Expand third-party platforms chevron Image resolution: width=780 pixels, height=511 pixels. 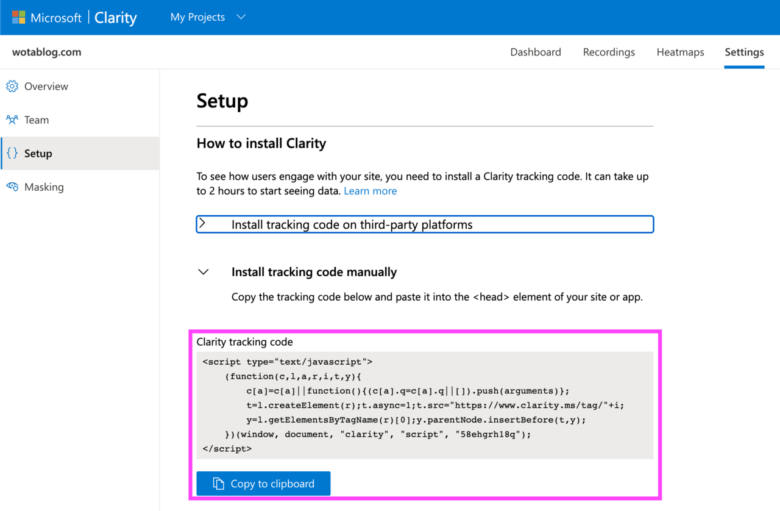[202, 223]
